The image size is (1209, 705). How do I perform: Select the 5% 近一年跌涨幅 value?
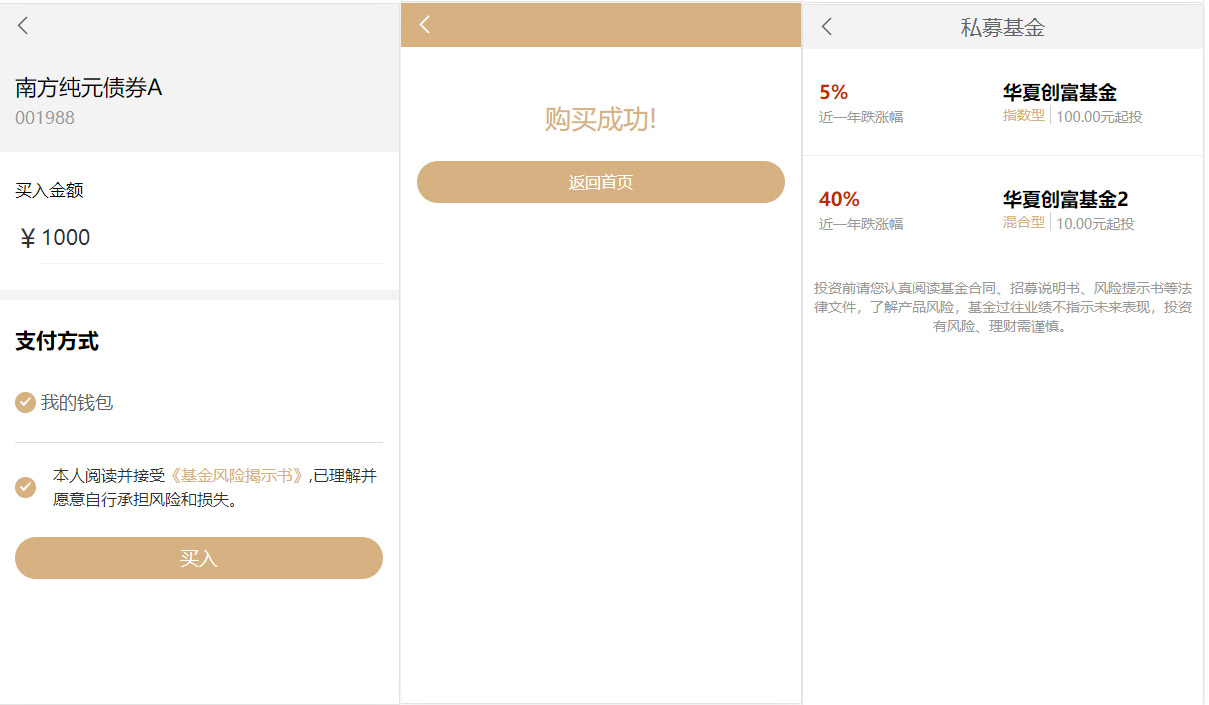coord(834,92)
